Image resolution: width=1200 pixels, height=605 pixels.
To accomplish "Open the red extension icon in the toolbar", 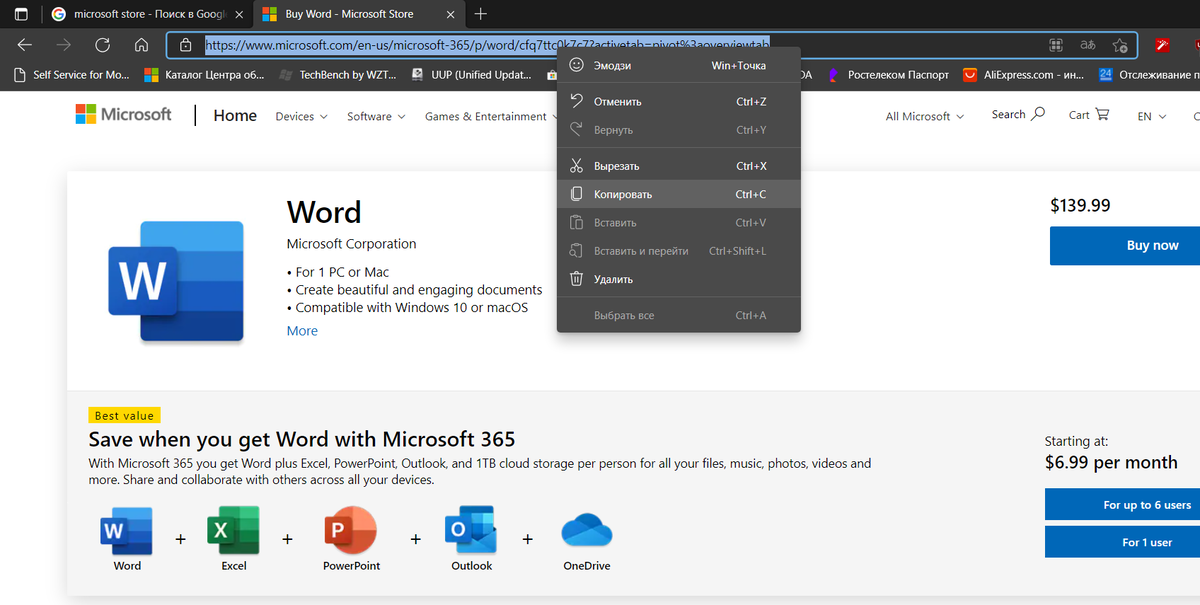I will (1163, 45).
